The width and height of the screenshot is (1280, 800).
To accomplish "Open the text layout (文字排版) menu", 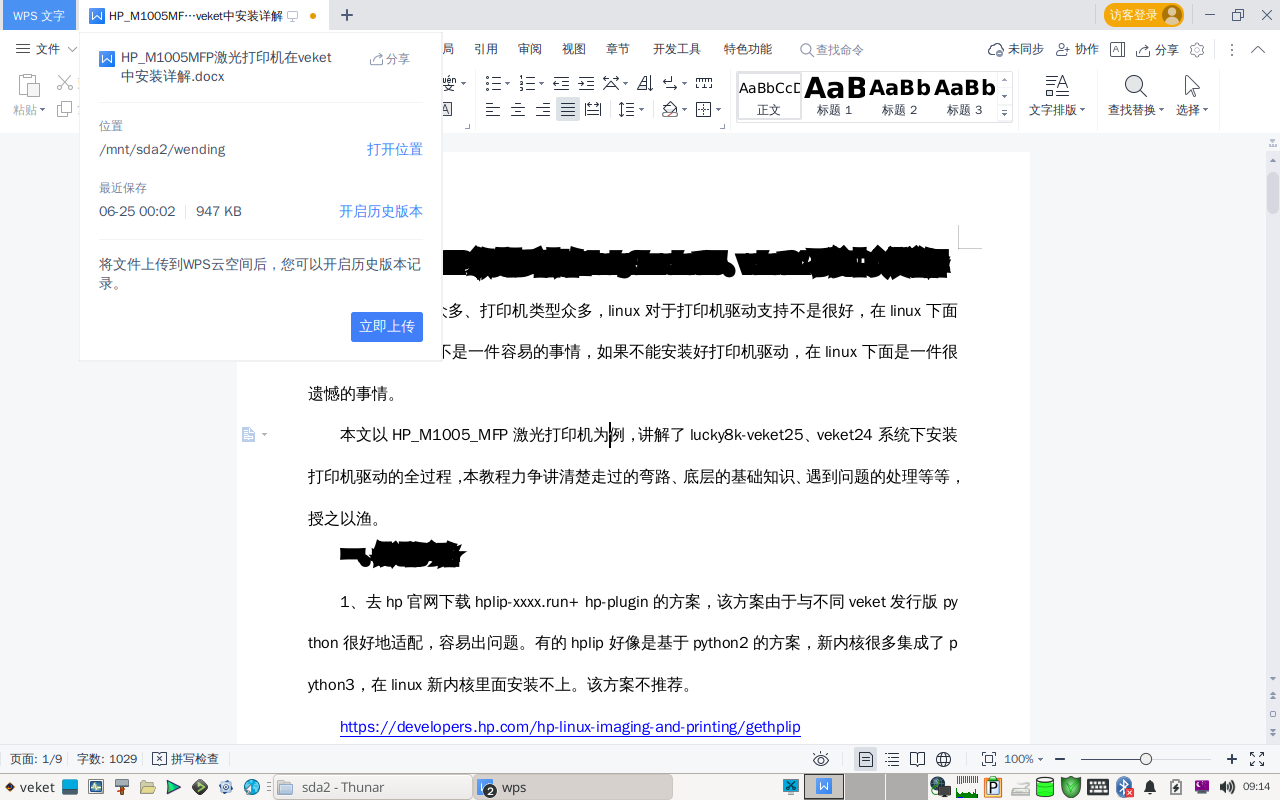I will click(x=1057, y=96).
